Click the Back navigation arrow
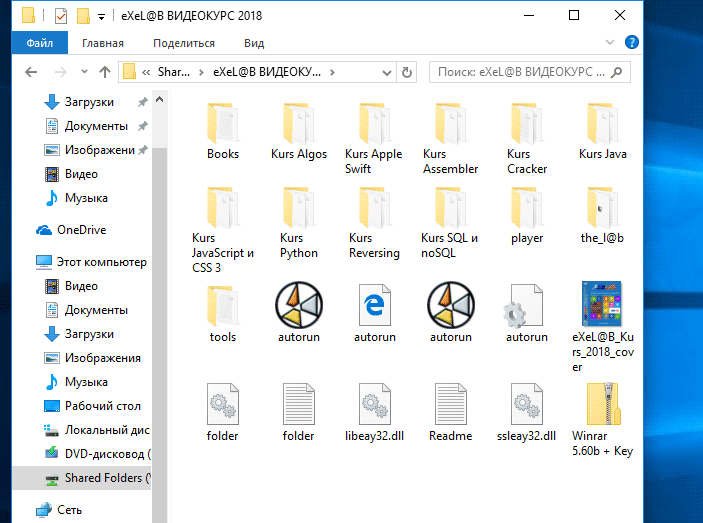 [31, 72]
